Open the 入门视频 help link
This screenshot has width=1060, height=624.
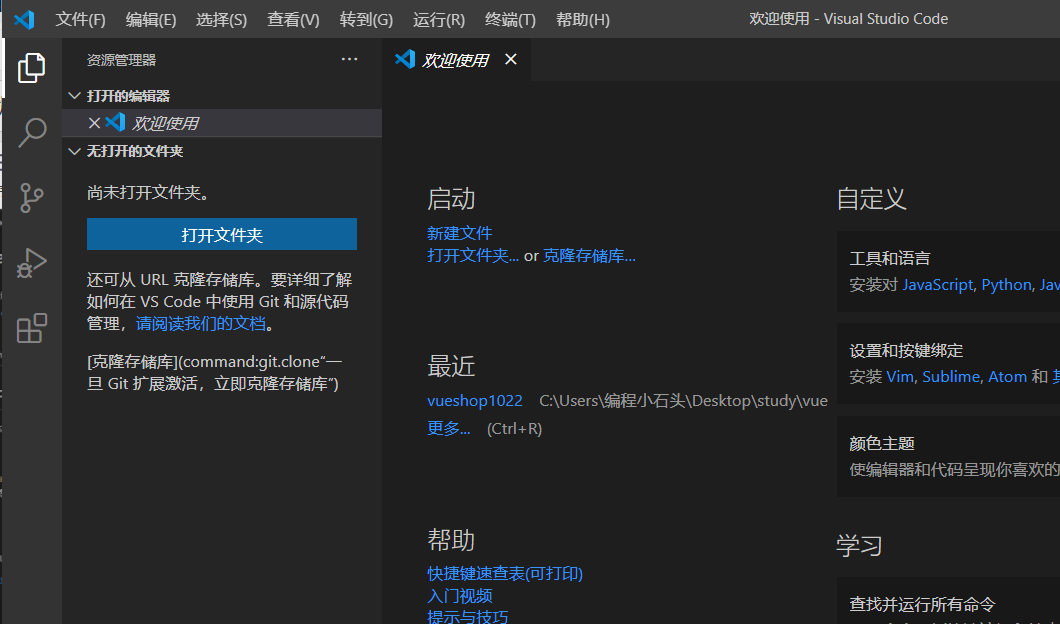click(x=460, y=596)
